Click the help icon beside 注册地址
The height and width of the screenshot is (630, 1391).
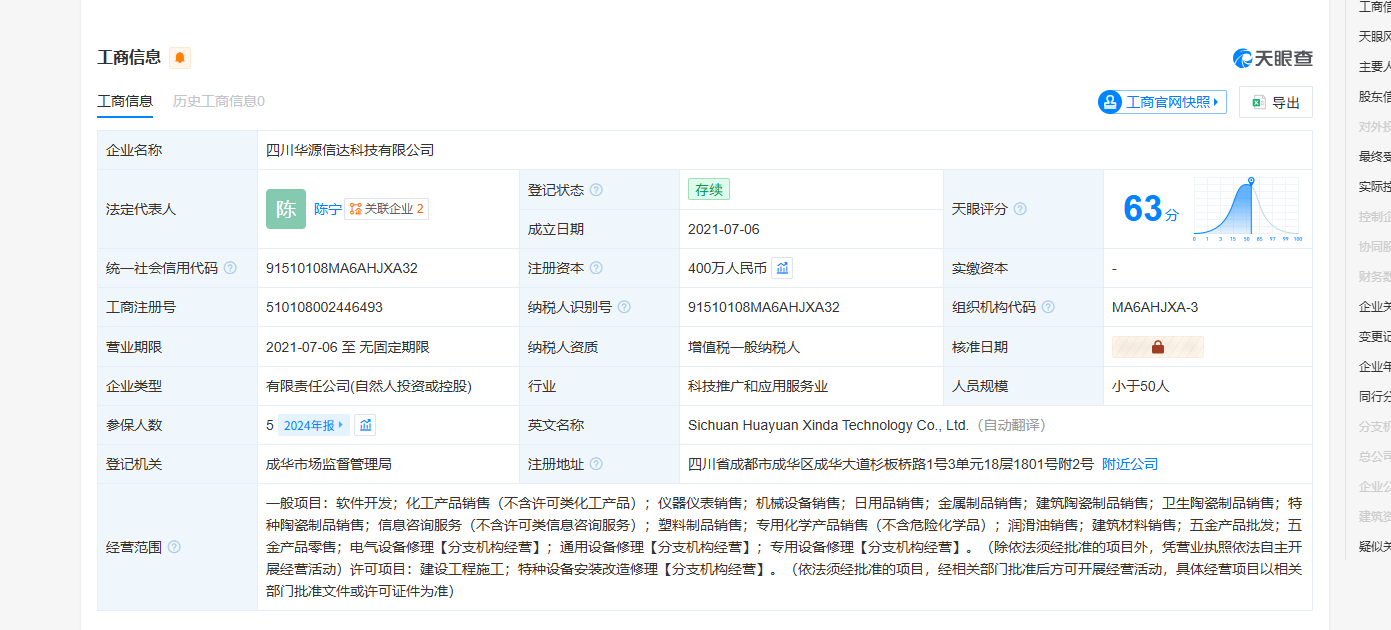pos(596,464)
